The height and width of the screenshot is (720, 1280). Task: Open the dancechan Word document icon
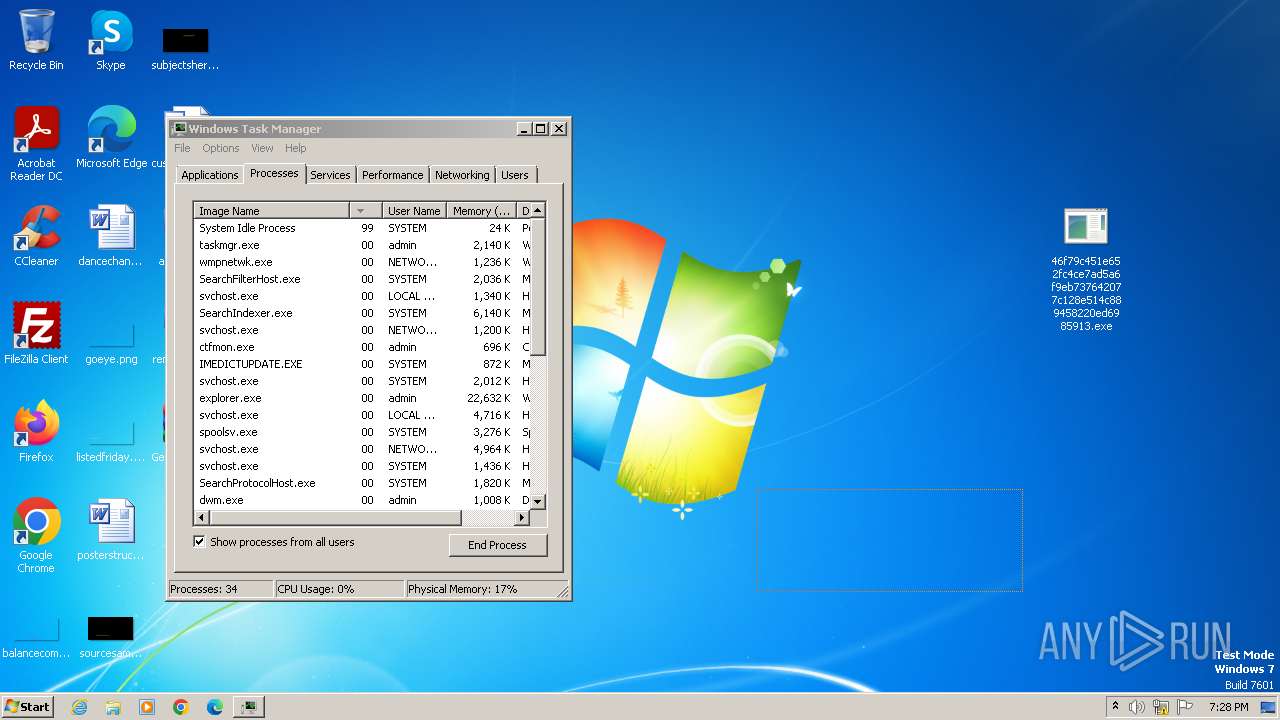111,236
